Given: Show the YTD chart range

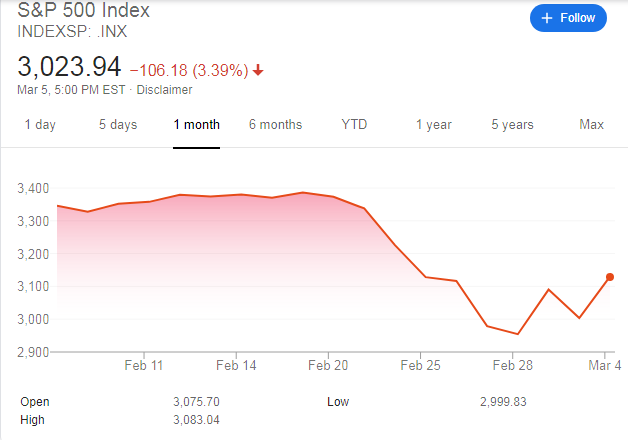Looking at the screenshot, I should pyautogui.click(x=354, y=125).
